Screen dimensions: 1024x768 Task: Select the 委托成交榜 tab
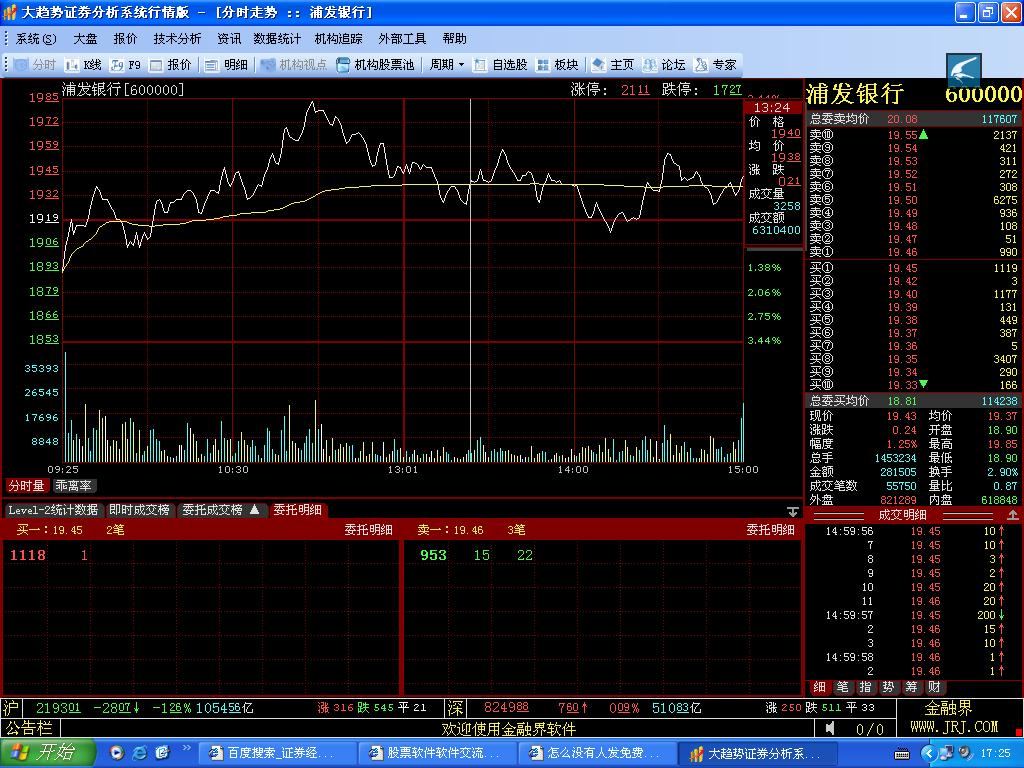point(221,510)
